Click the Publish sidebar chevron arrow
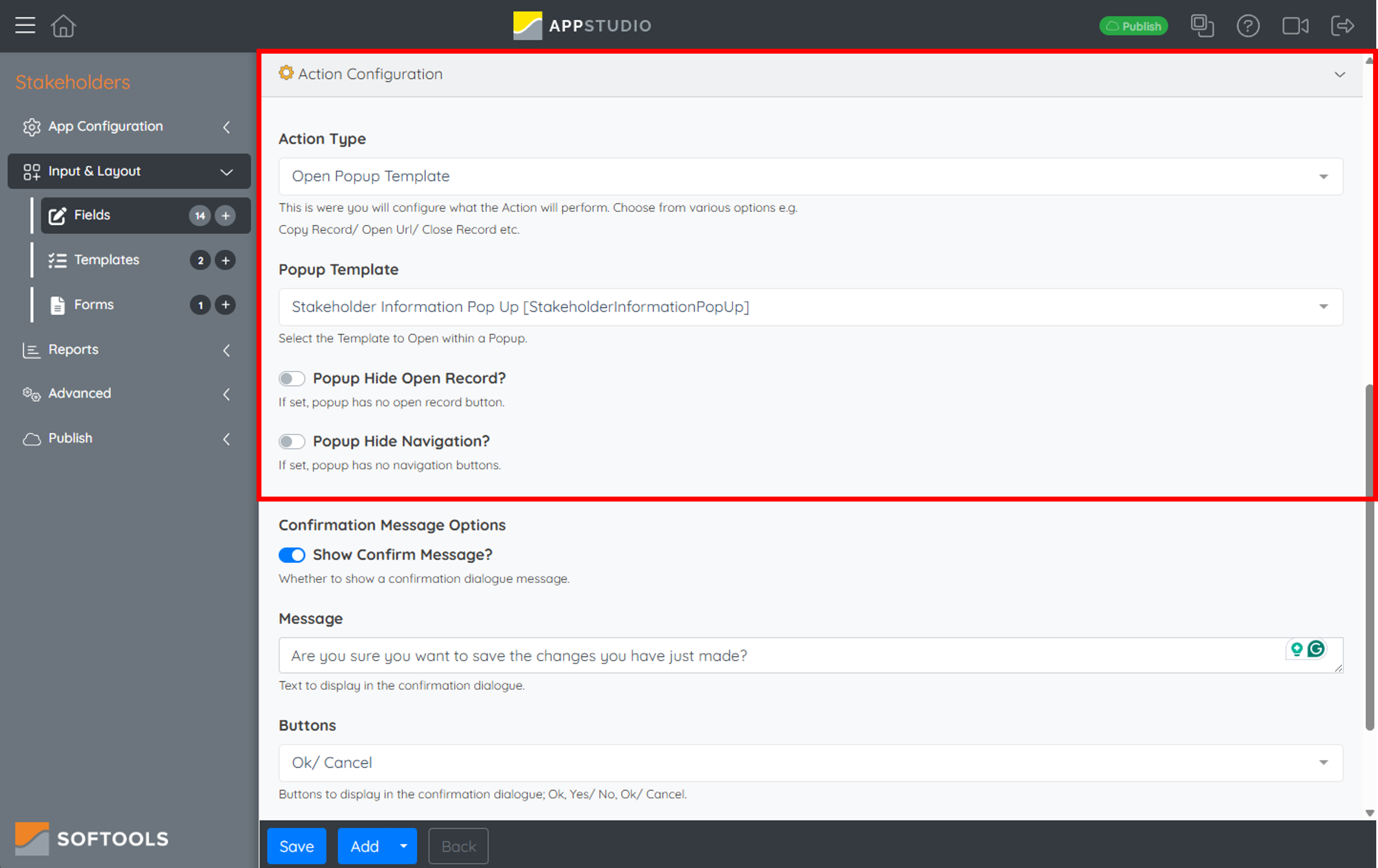 227,439
